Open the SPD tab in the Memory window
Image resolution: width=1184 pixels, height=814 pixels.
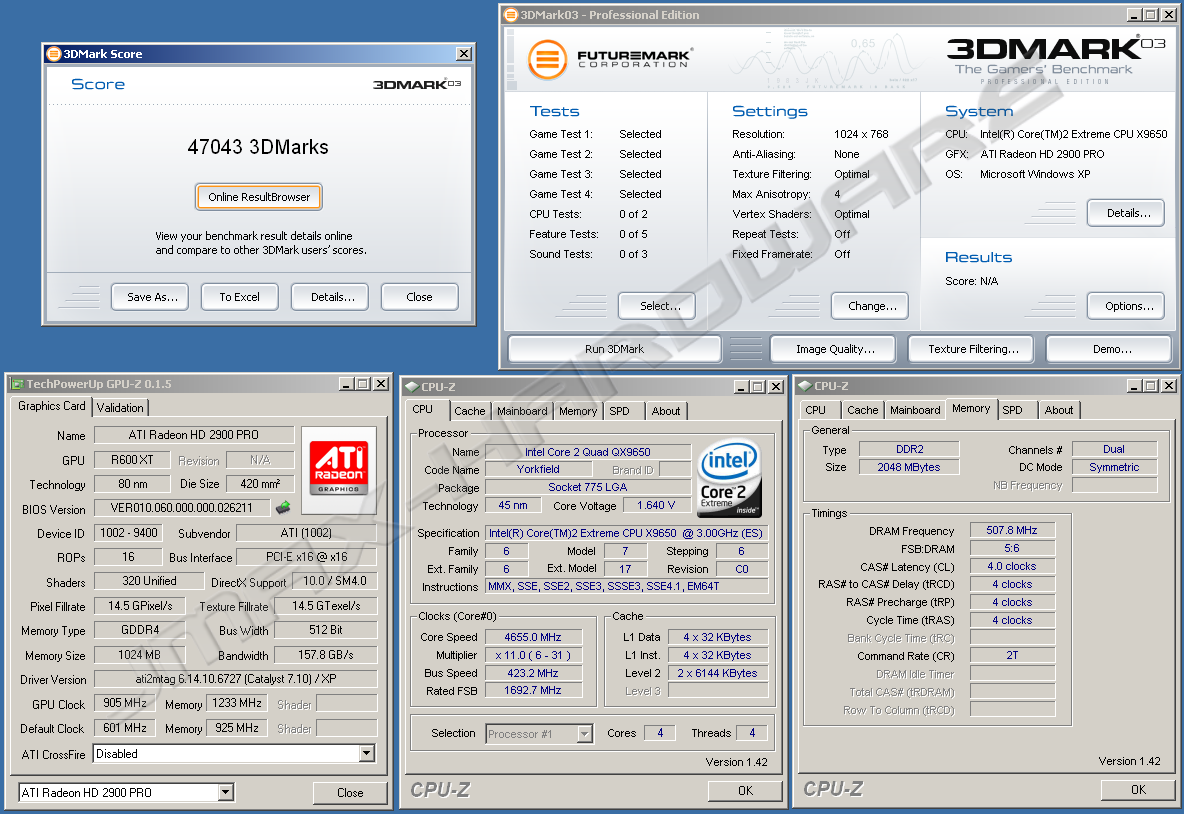1012,410
